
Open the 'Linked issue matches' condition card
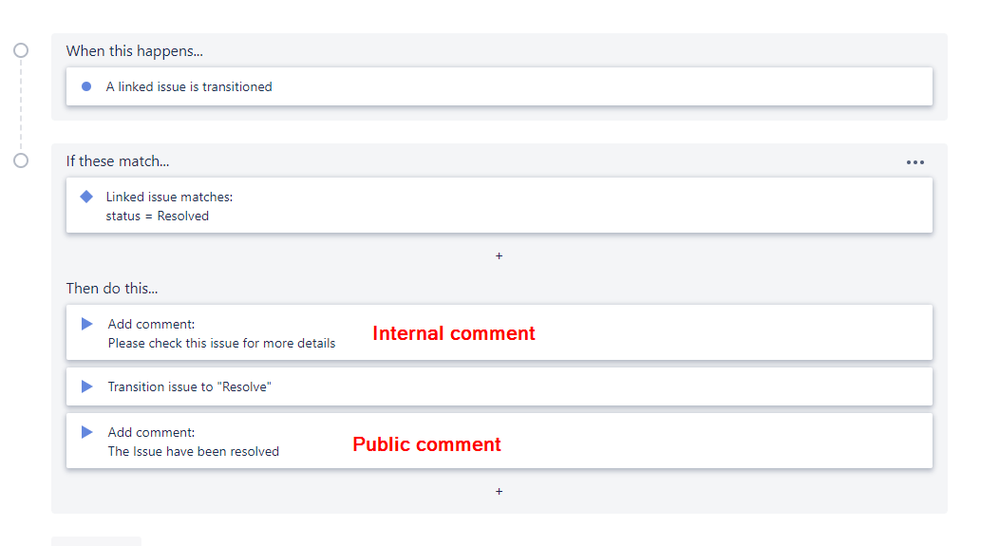coord(499,205)
